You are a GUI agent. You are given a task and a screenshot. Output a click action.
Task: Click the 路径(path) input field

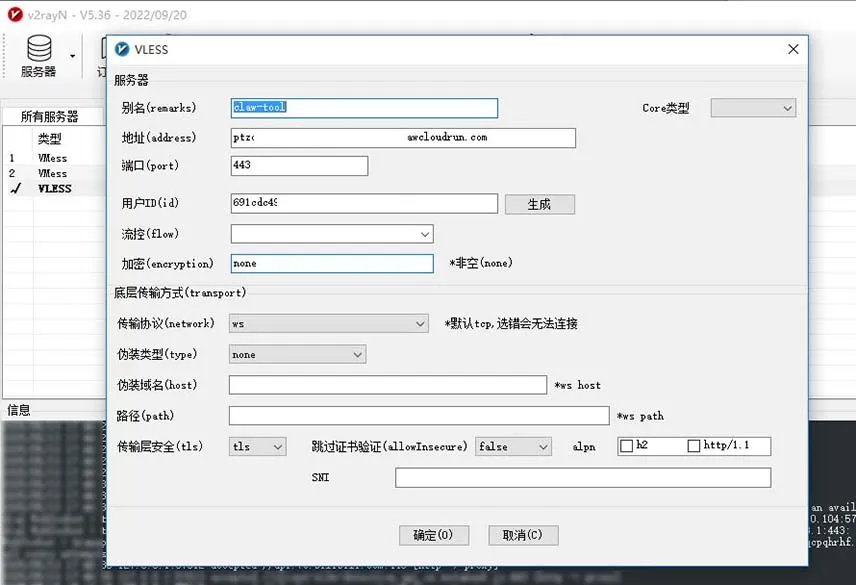coord(419,415)
